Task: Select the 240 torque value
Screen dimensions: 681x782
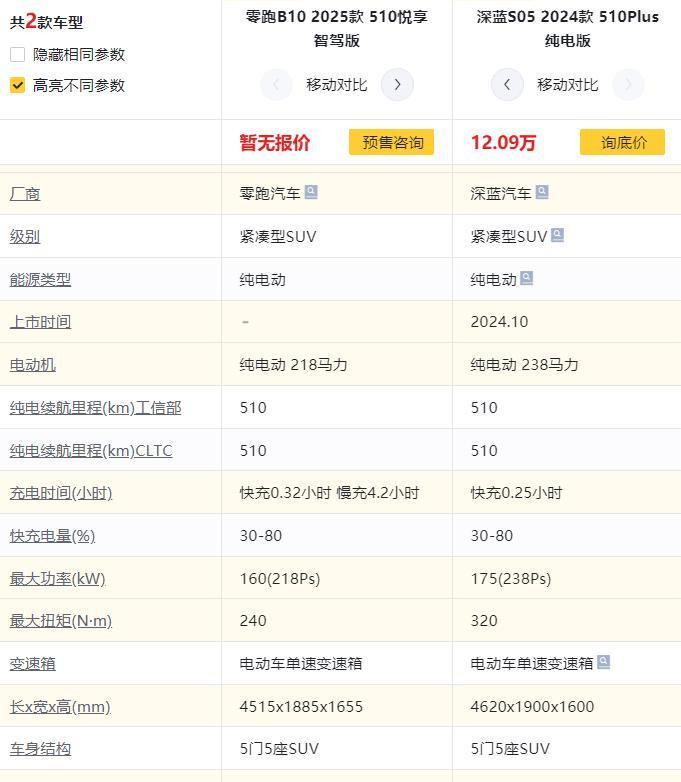Action: click(253, 621)
